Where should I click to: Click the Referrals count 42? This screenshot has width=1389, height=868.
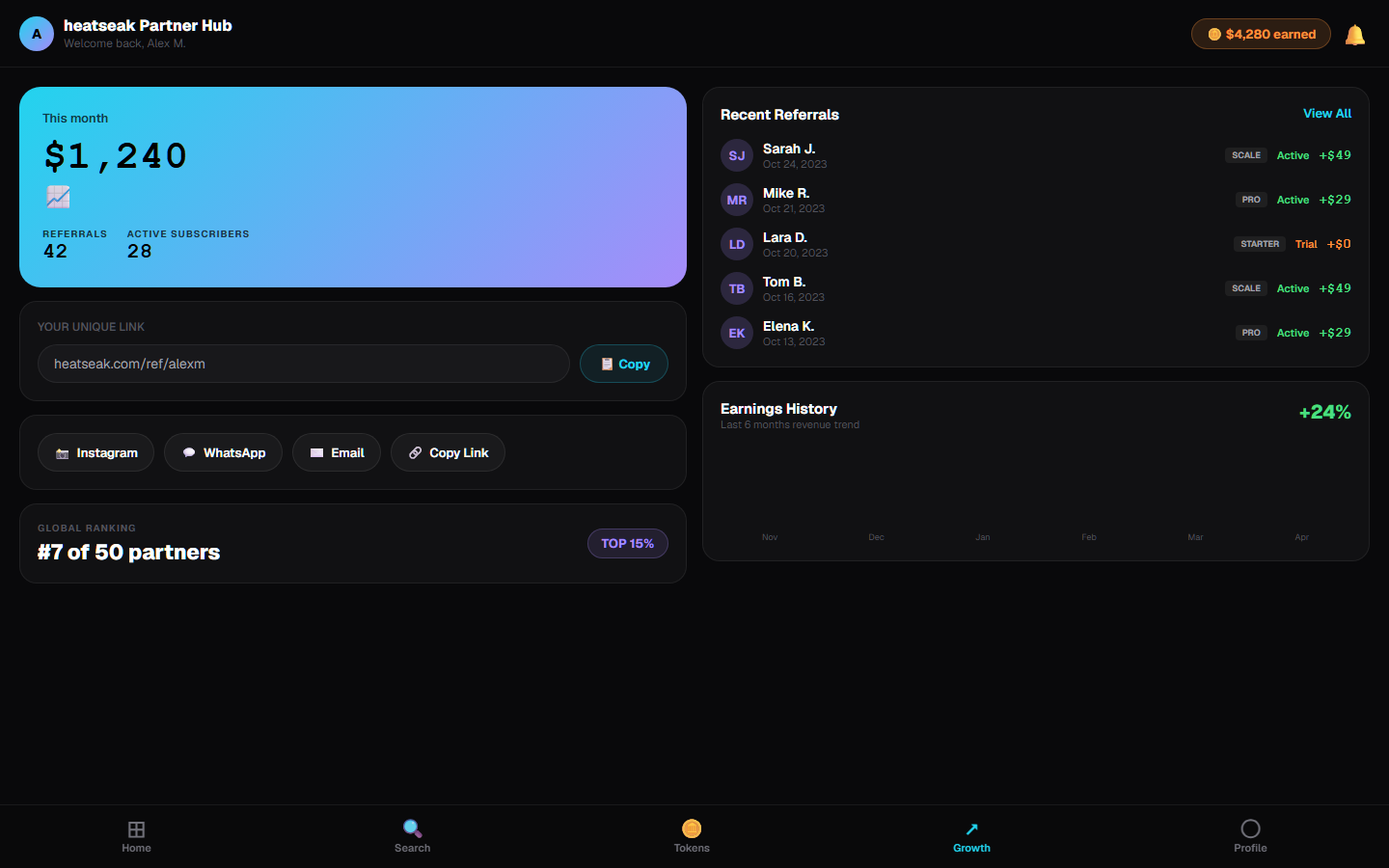[55, 252]
